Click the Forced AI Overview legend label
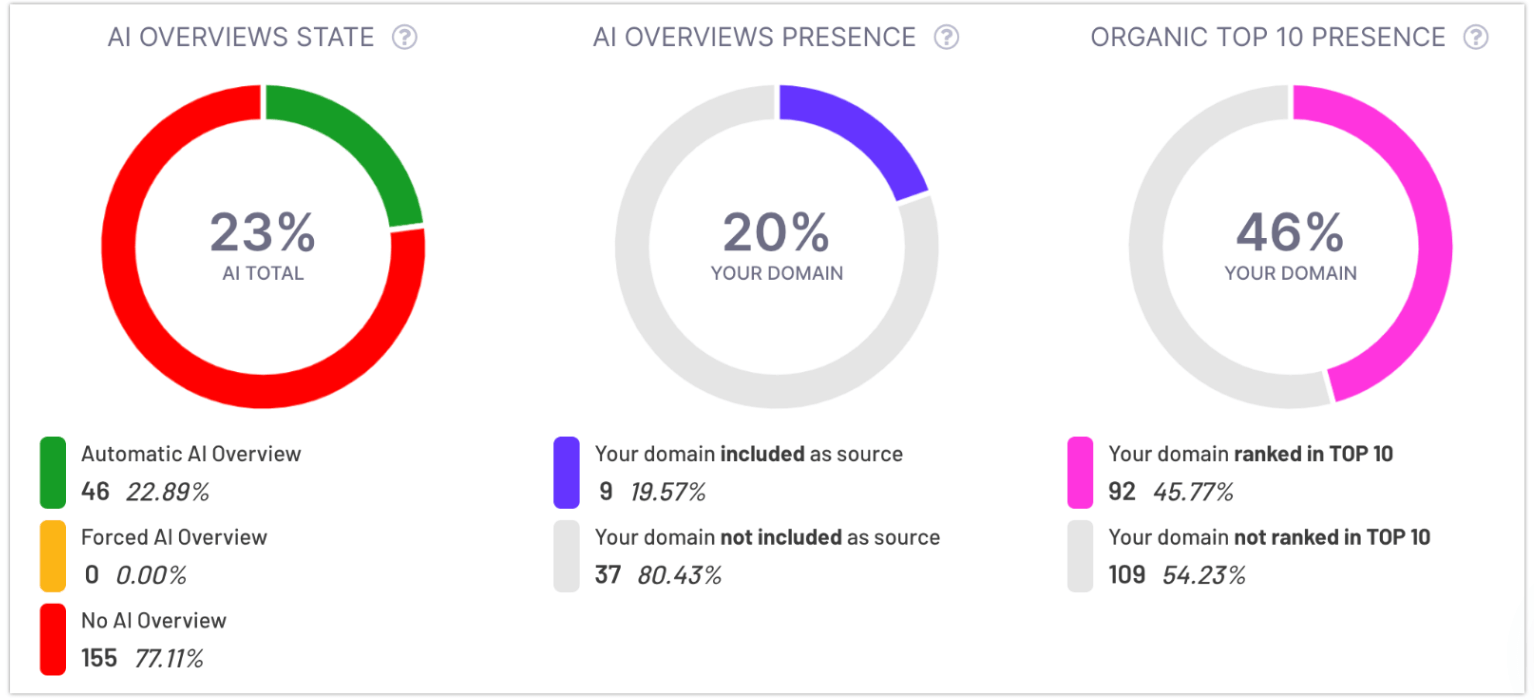 pos(174,537)
